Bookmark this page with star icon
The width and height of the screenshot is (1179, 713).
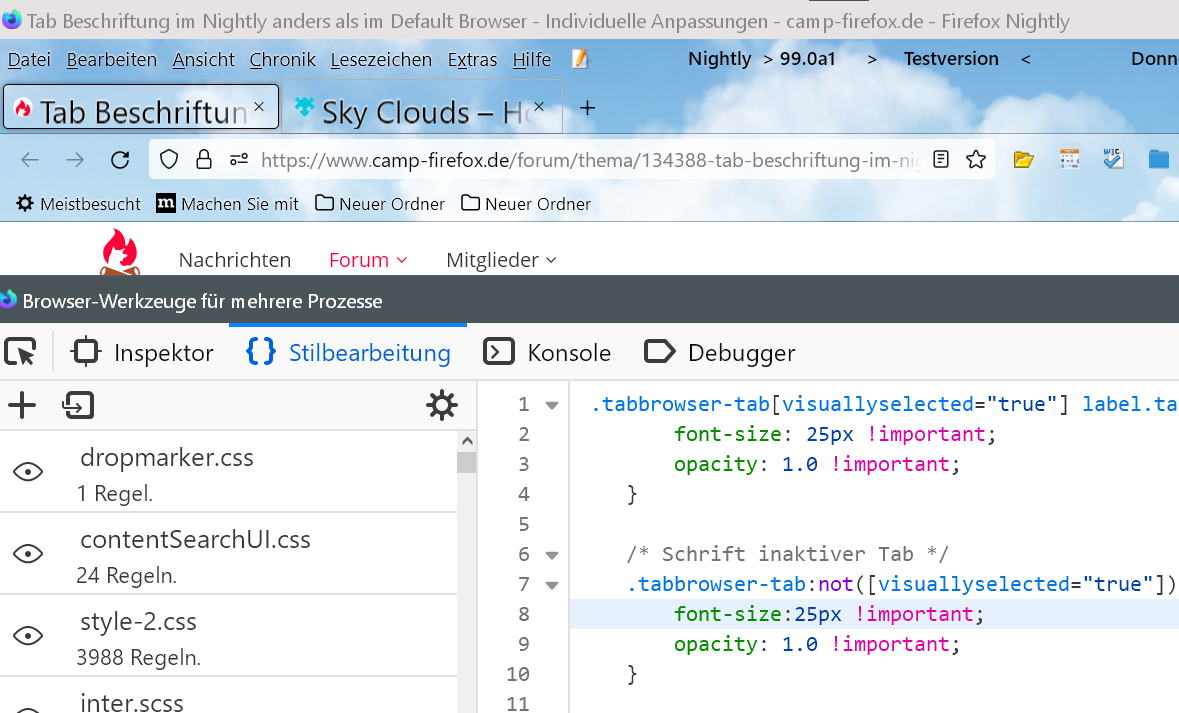pyautogui.click(x=976, y=160)
